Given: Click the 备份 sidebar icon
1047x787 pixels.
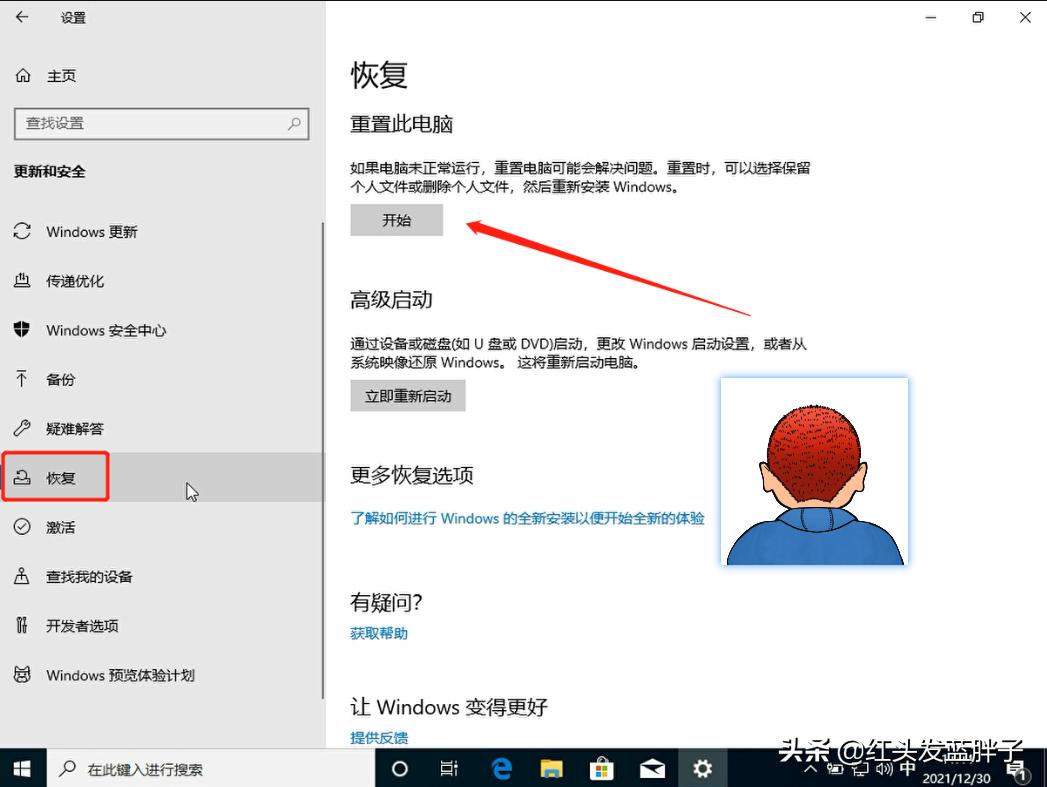Looking at the screenshot, I should (x=60, y=379).
